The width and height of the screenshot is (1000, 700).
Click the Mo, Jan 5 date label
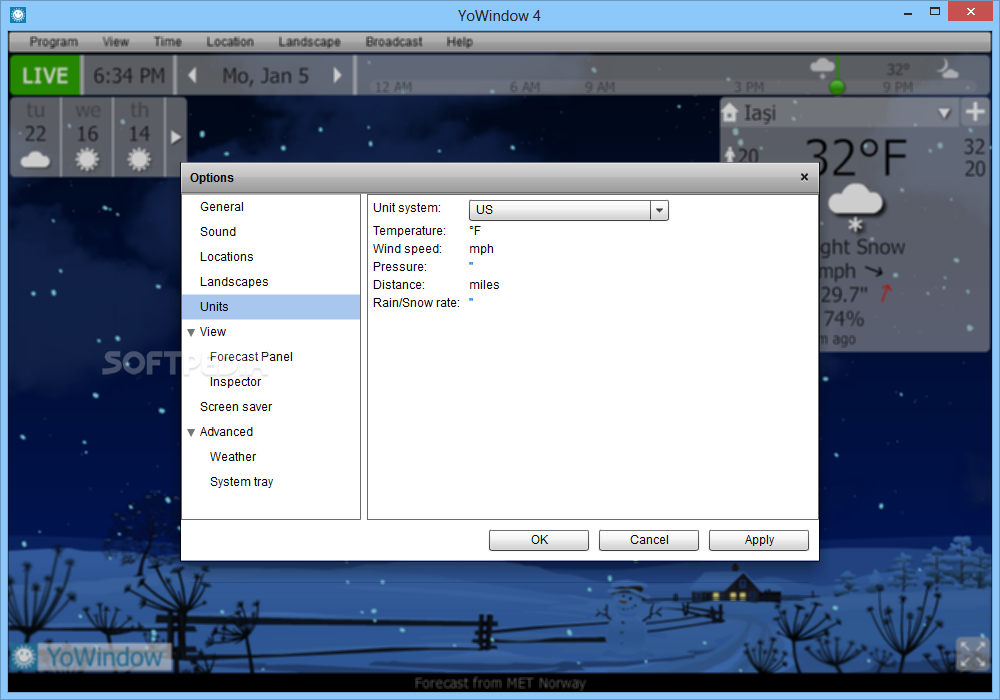(265, 76)
